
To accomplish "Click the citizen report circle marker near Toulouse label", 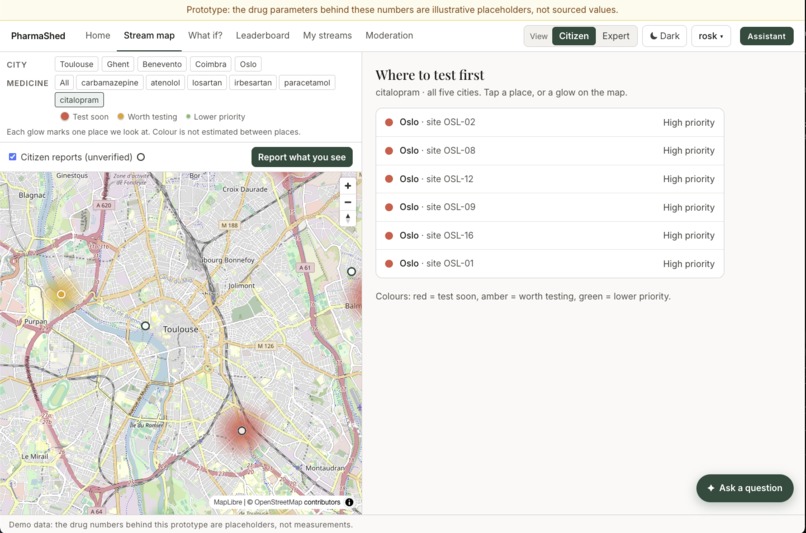I will pos(145,326).
